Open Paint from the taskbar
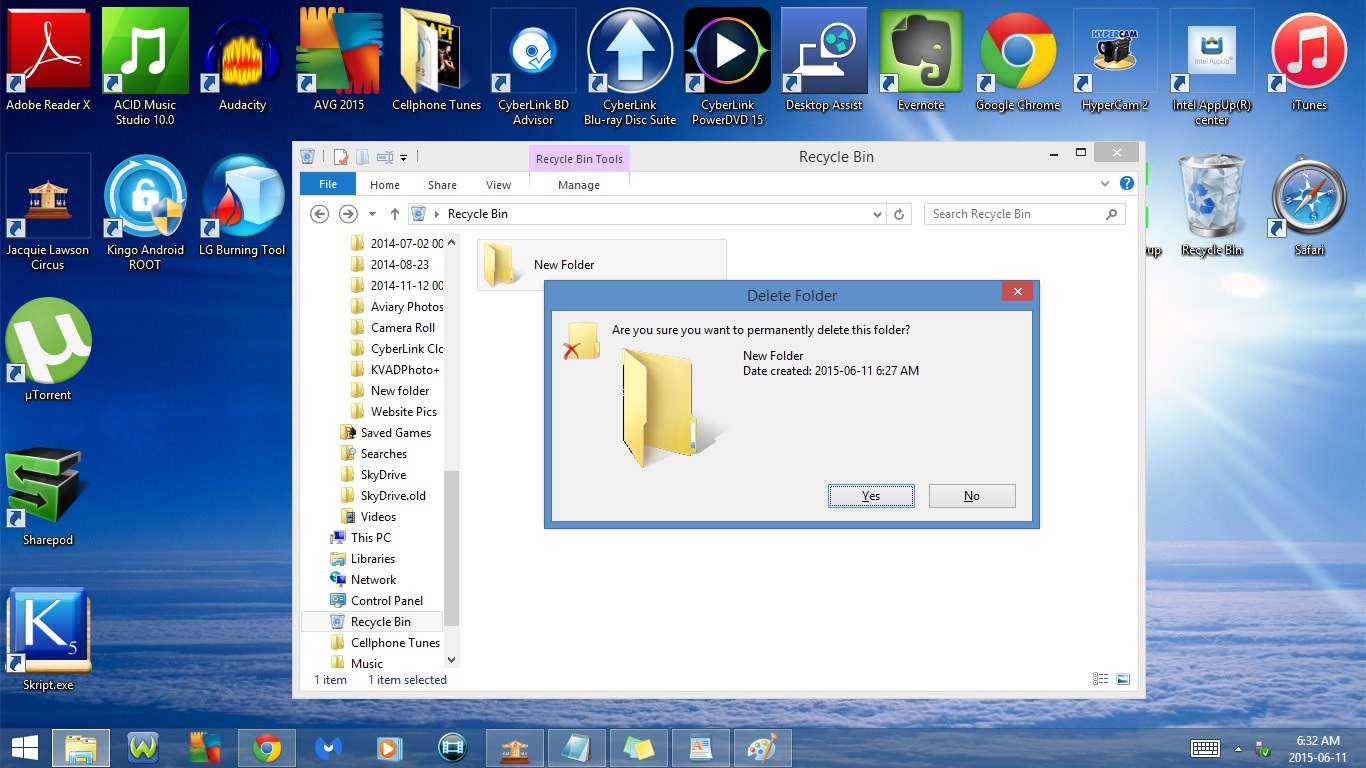This screenshot has height=768, width=1366. 762,748
